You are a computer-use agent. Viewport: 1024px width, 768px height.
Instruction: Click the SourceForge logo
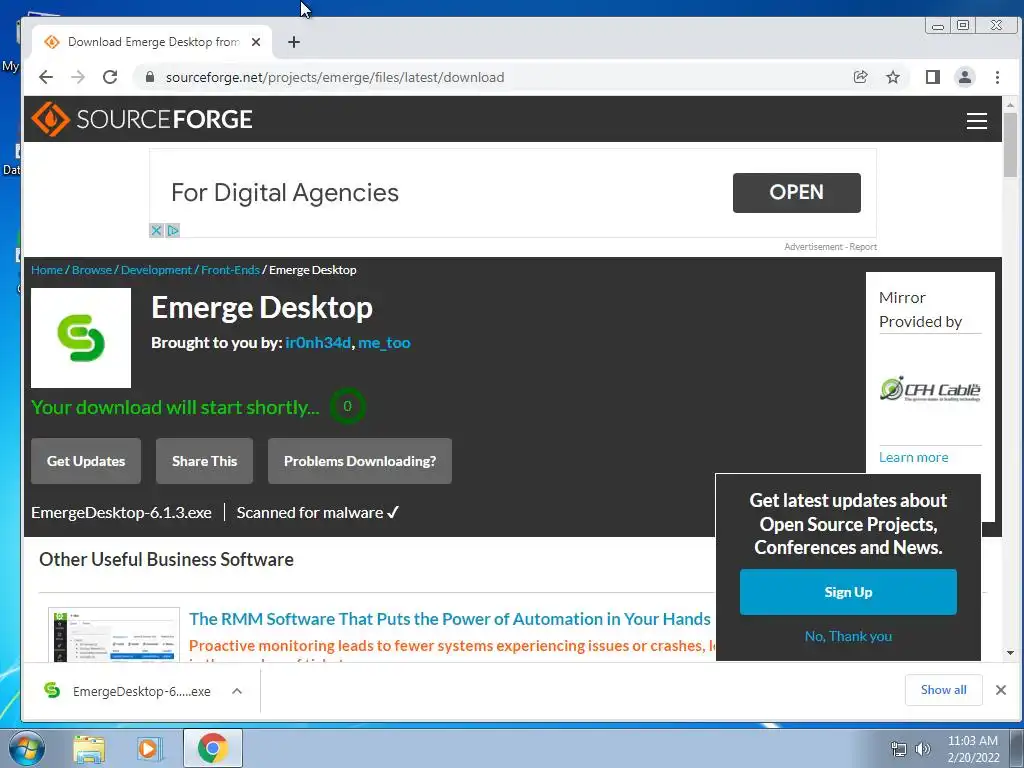coord(141,119)
